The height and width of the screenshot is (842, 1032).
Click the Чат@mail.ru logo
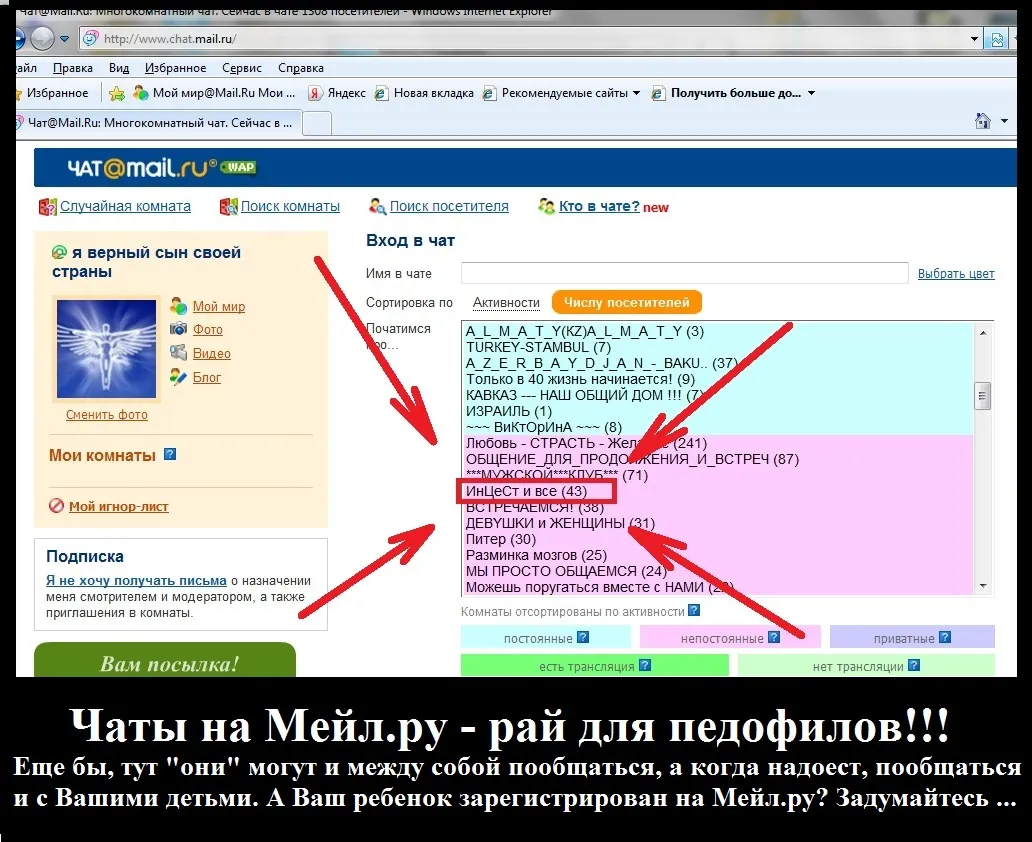click(x=142, y=168)
